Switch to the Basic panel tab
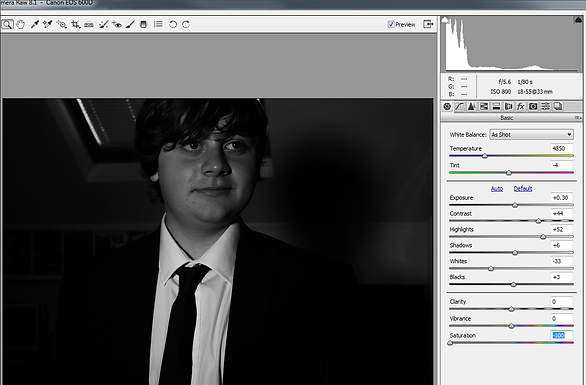 pos(447,107)
